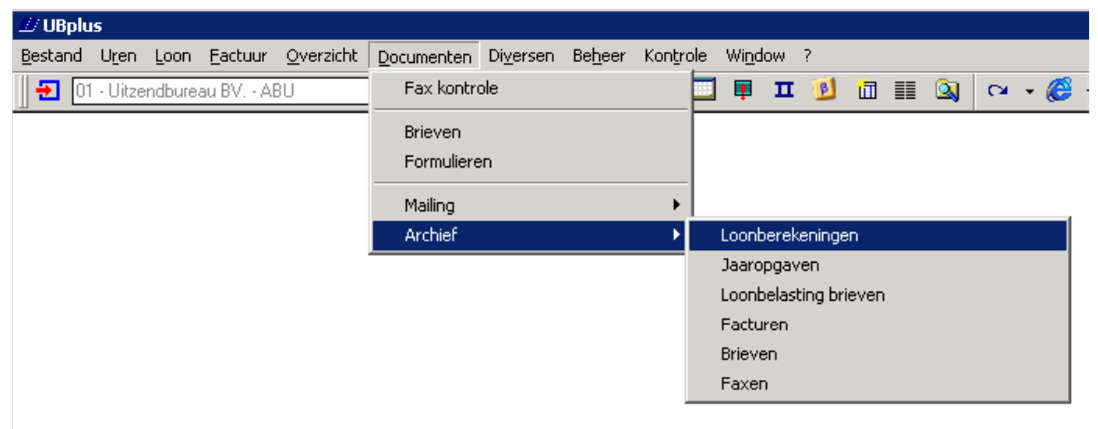Click the folder magnifier search icon
The image size is (1098, 429).
click(x=946, y=91)
